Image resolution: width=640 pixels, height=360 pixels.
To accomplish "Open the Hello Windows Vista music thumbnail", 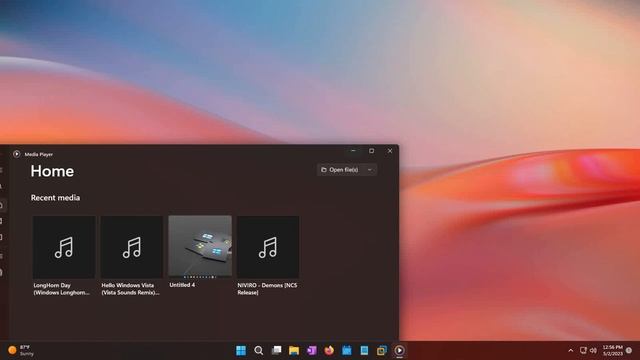I will pos(132,247).
